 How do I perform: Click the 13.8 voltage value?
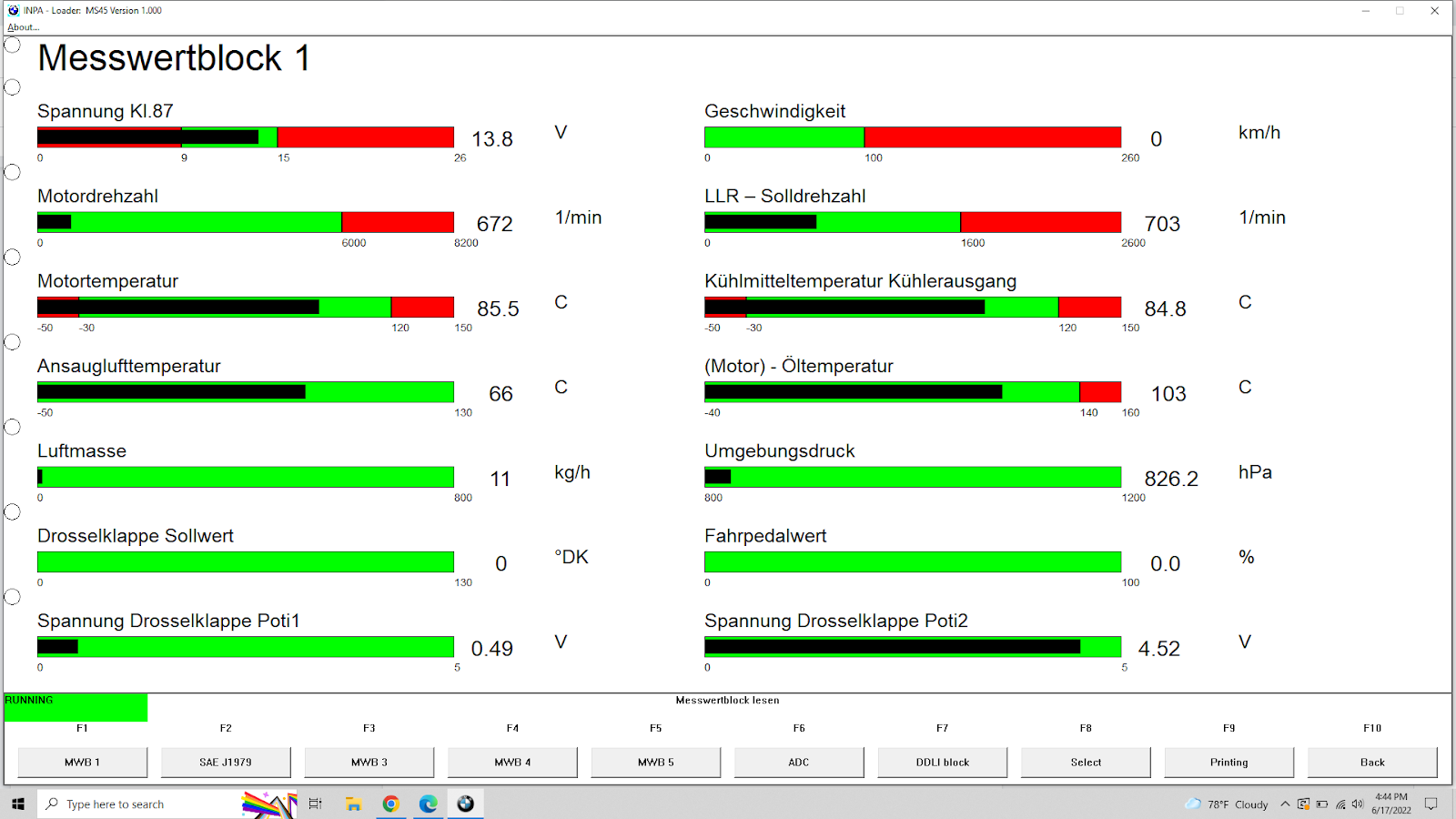pos(492,139)
